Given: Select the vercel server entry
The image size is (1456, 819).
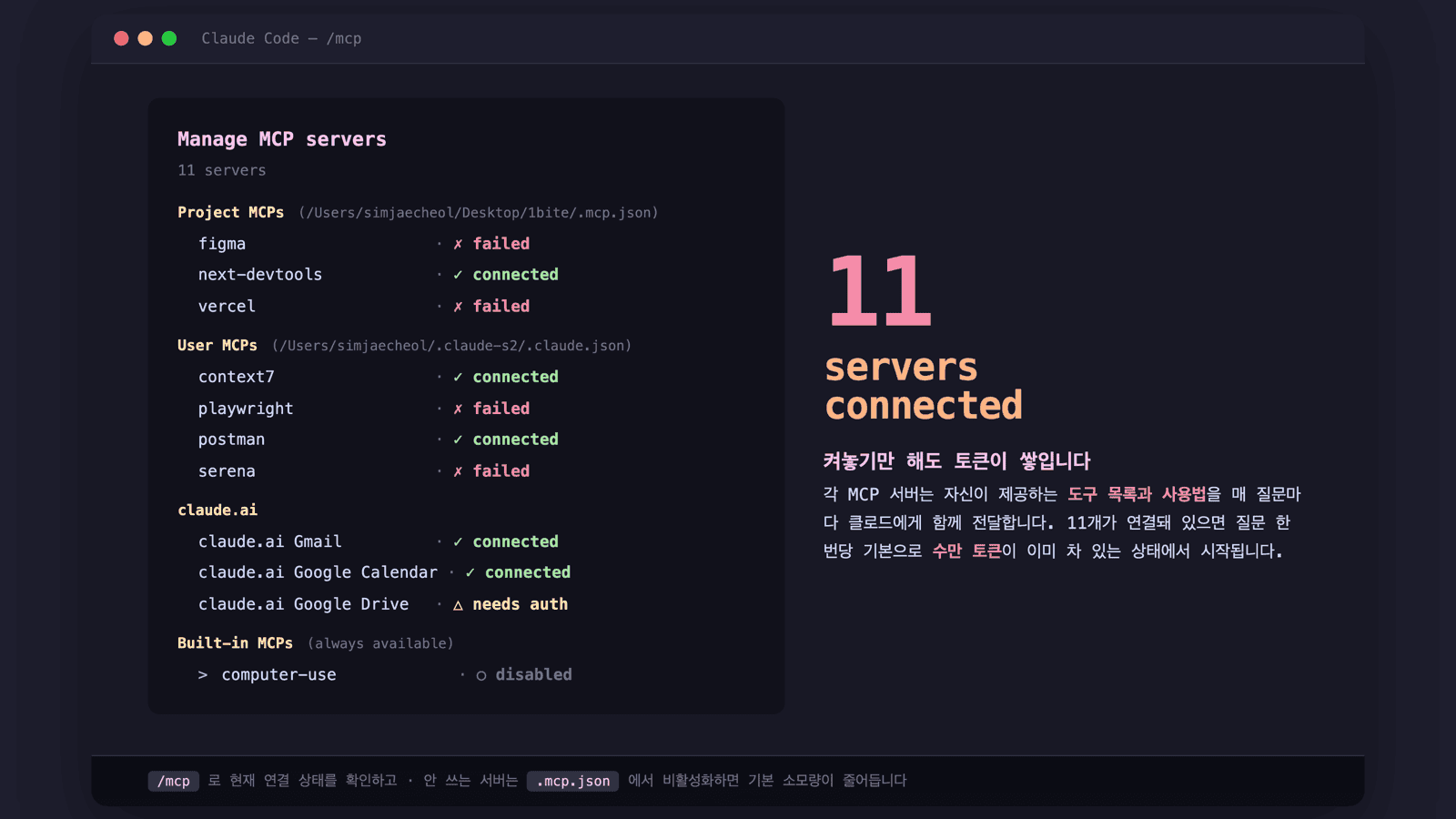Looking at the screenshot, I should tap(364, 307).
